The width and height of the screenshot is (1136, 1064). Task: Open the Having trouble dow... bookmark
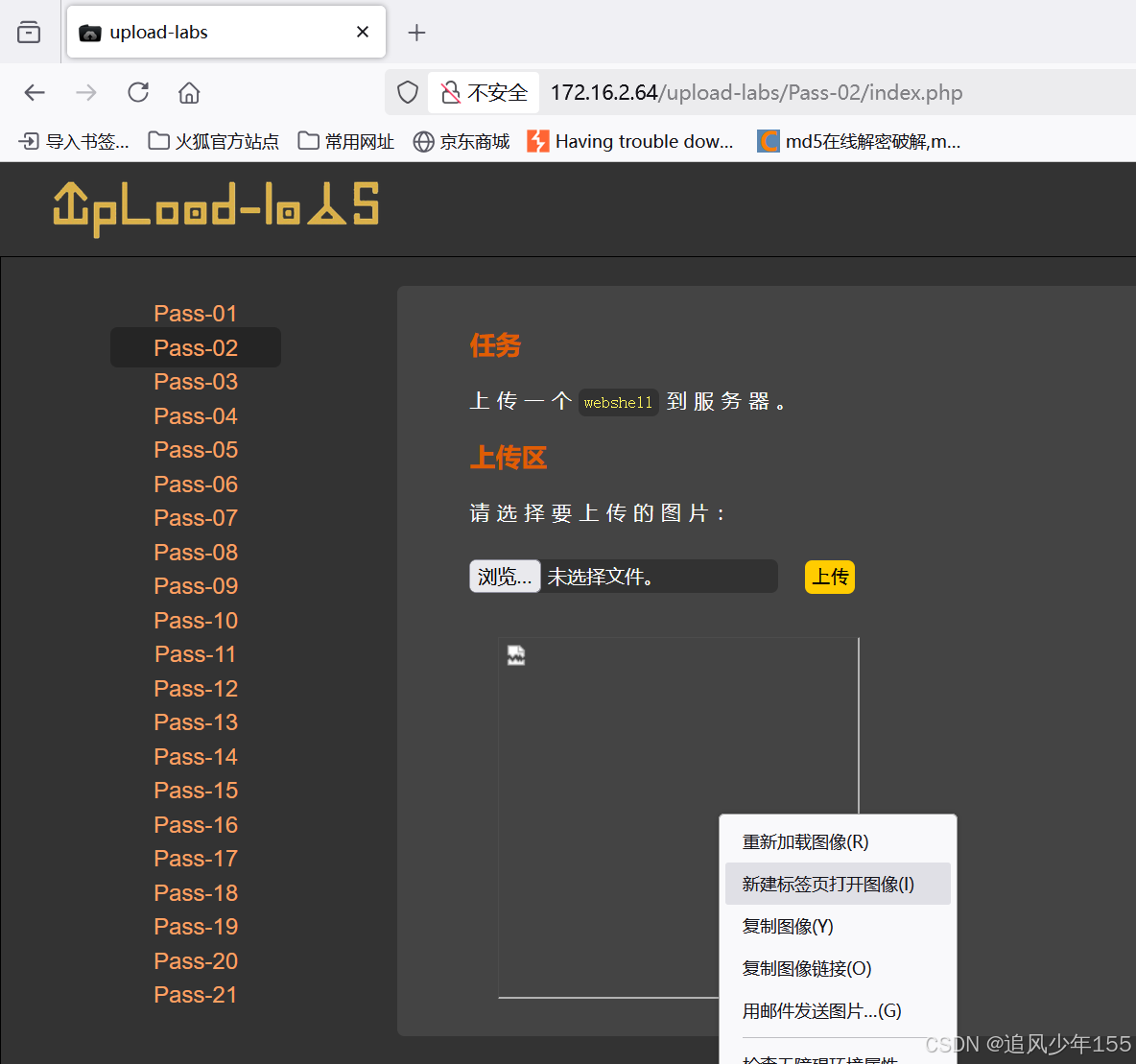coord(630,141)
